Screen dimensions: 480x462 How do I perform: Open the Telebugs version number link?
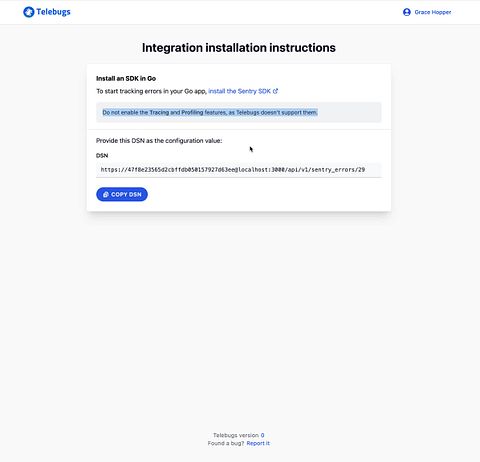coord(262,435)
